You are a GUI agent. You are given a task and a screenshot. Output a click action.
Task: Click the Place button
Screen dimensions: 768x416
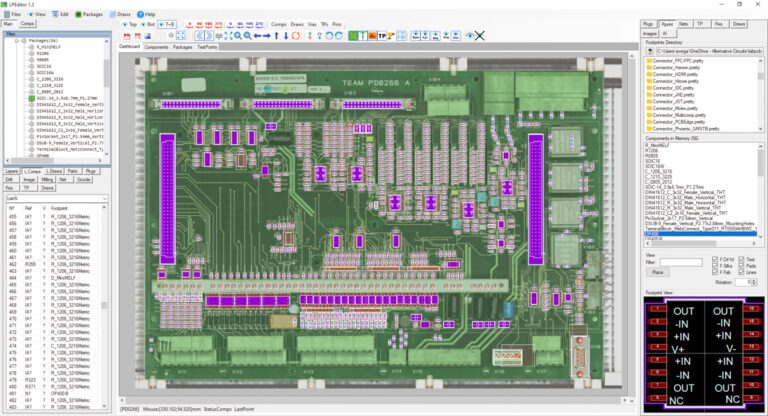tap(657, 272)
